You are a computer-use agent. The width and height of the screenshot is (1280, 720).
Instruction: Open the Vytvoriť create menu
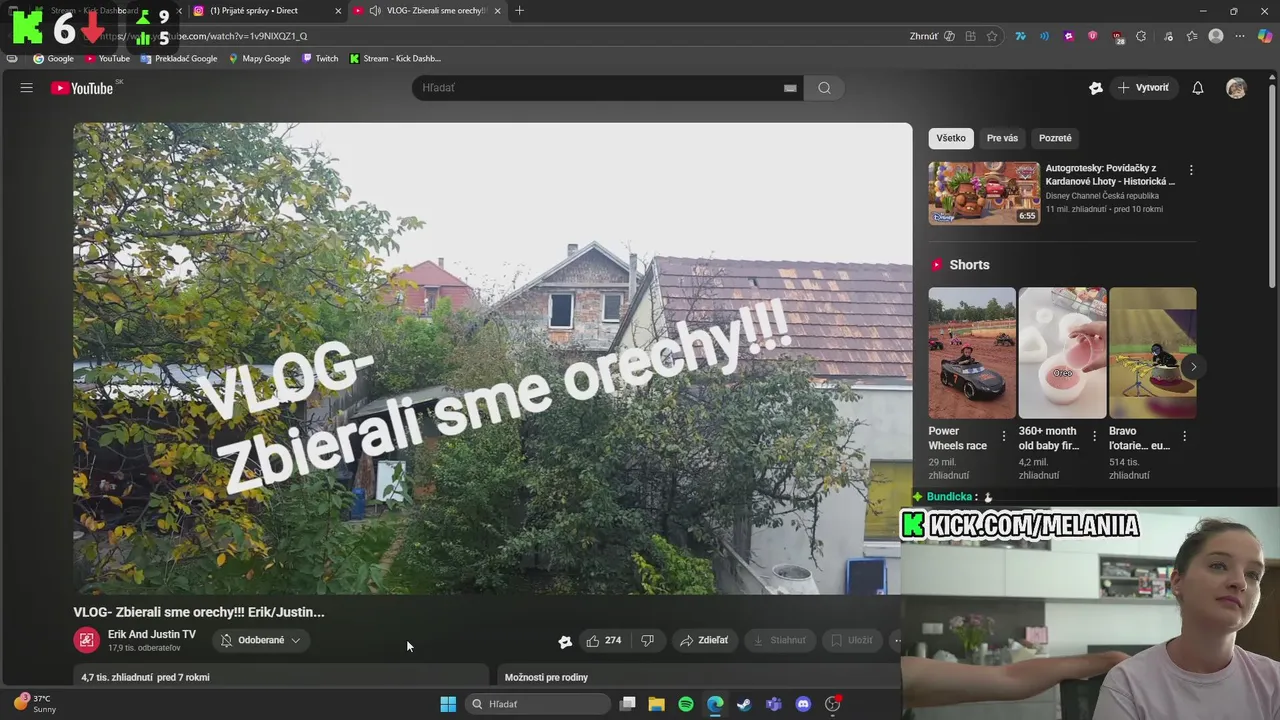point(1143,88)
